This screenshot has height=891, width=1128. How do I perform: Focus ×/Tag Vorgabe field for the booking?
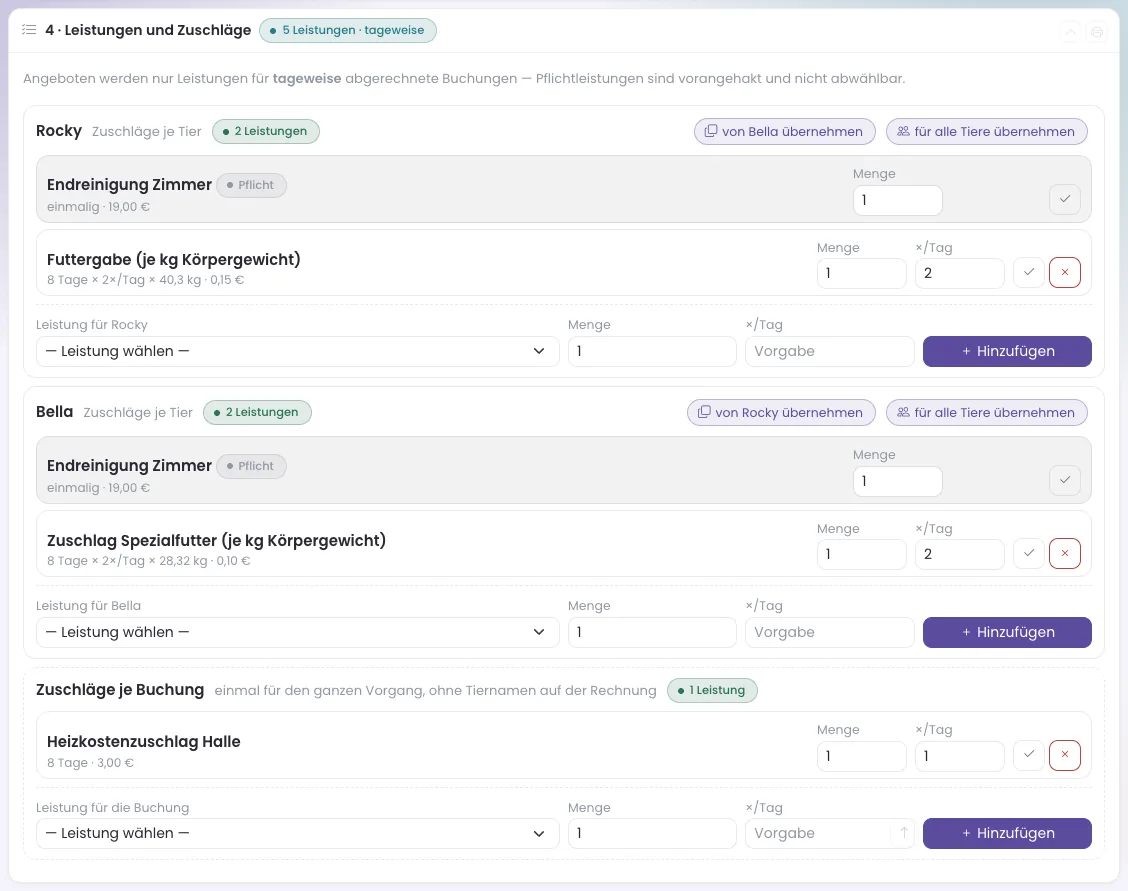(829, 833)
